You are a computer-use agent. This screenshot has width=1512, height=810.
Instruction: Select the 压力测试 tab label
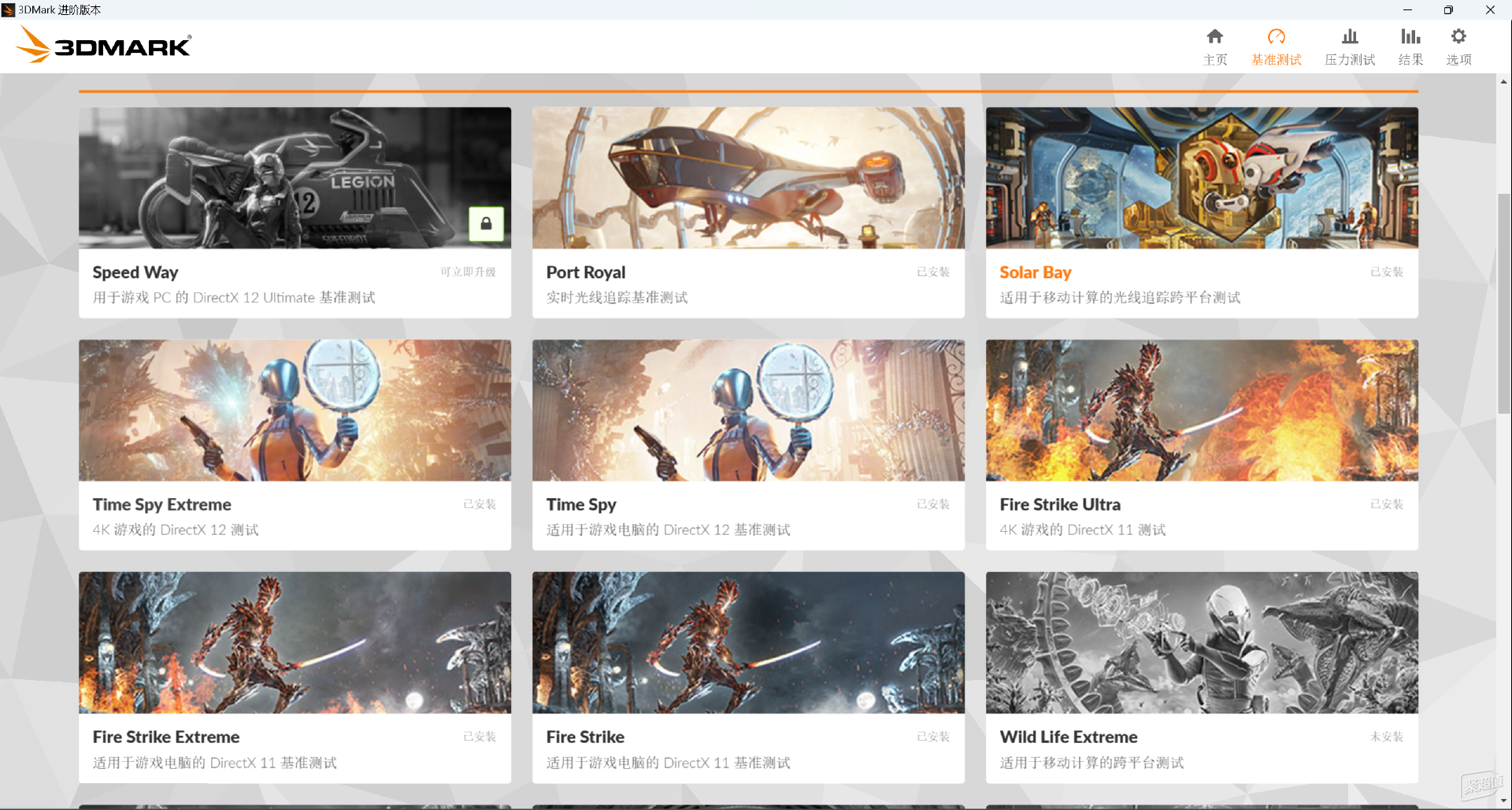pos(1350,60)
